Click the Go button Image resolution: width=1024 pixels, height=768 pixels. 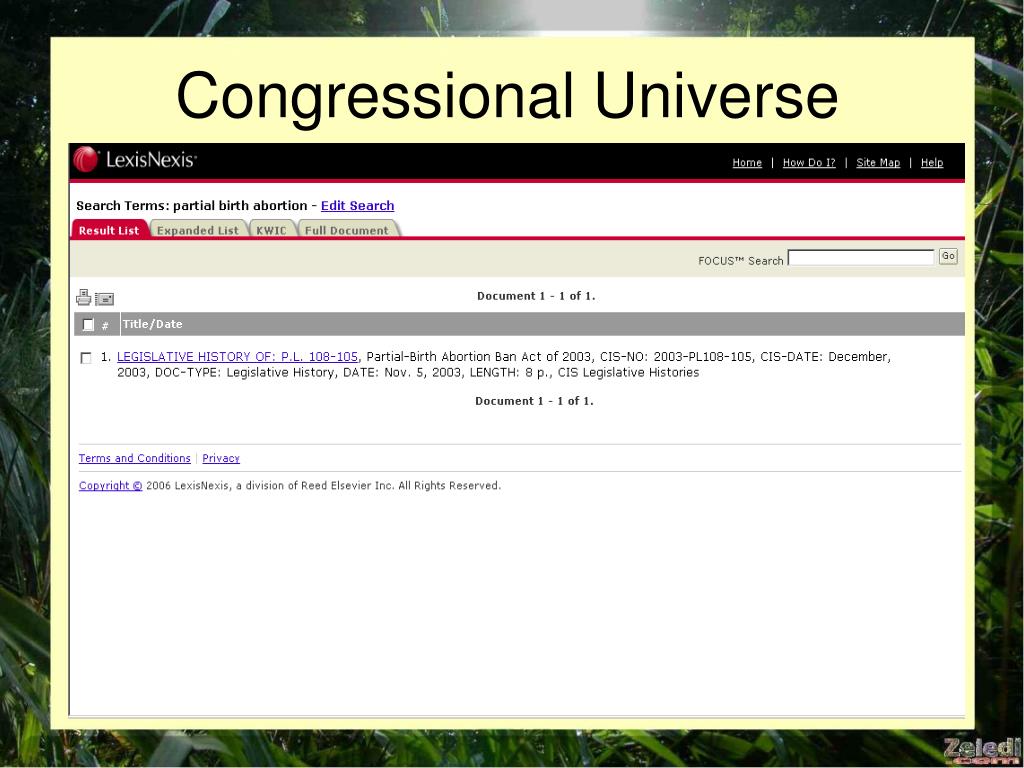(x=948, y=257)
